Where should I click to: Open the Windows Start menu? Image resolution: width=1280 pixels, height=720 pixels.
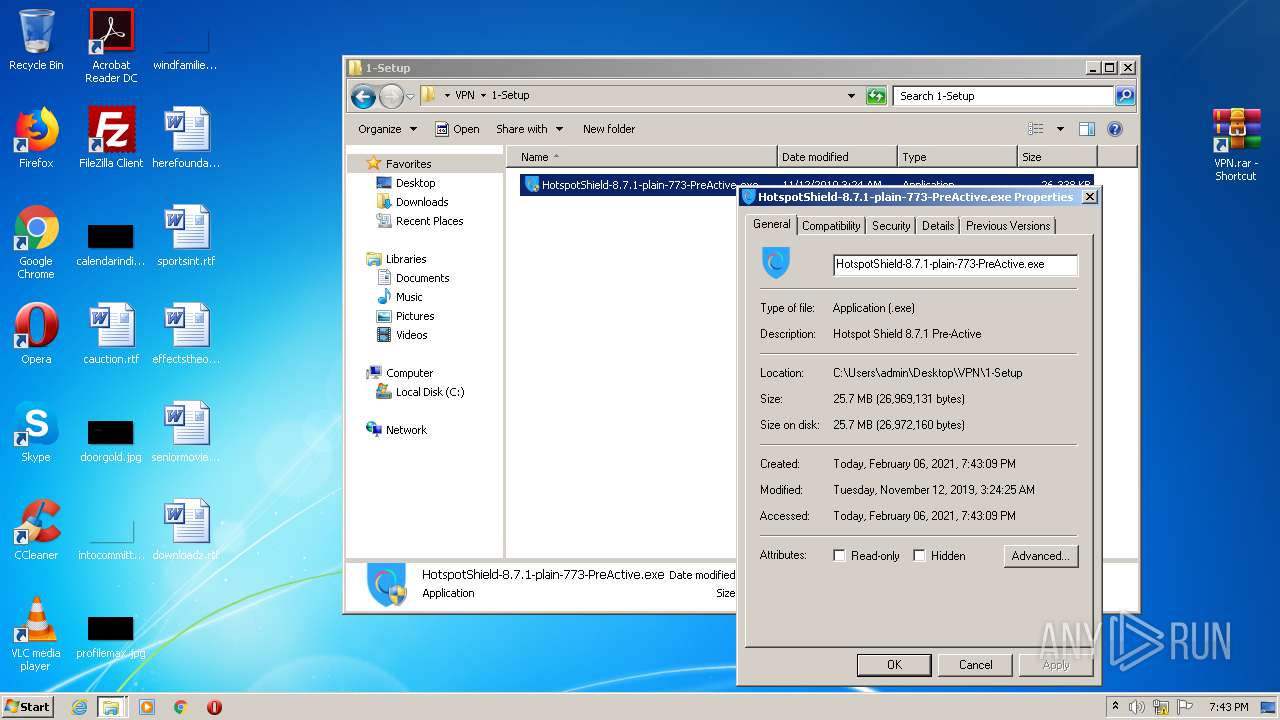point(28,707)
